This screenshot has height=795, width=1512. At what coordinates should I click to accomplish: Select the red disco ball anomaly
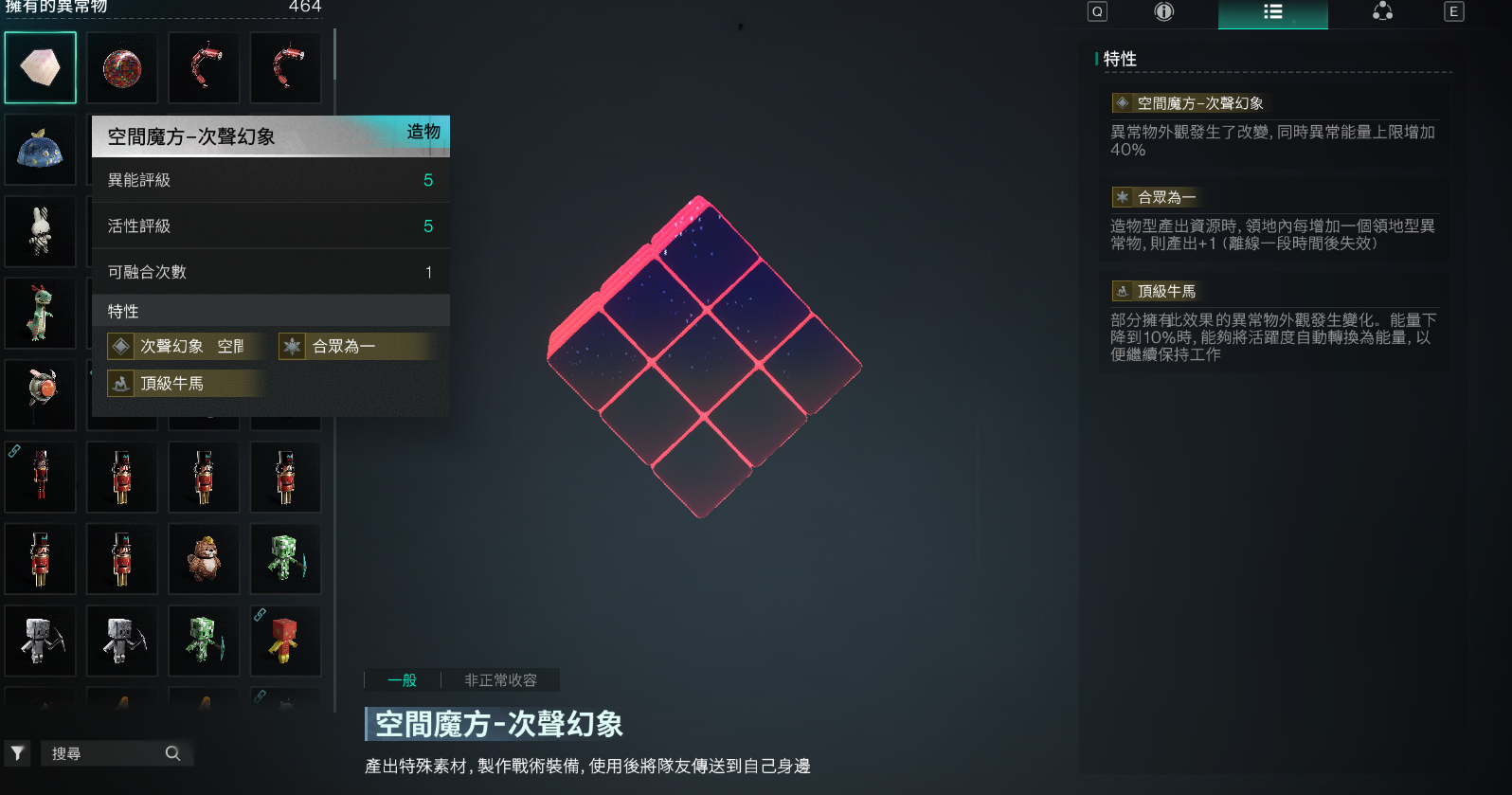point(121,68)
